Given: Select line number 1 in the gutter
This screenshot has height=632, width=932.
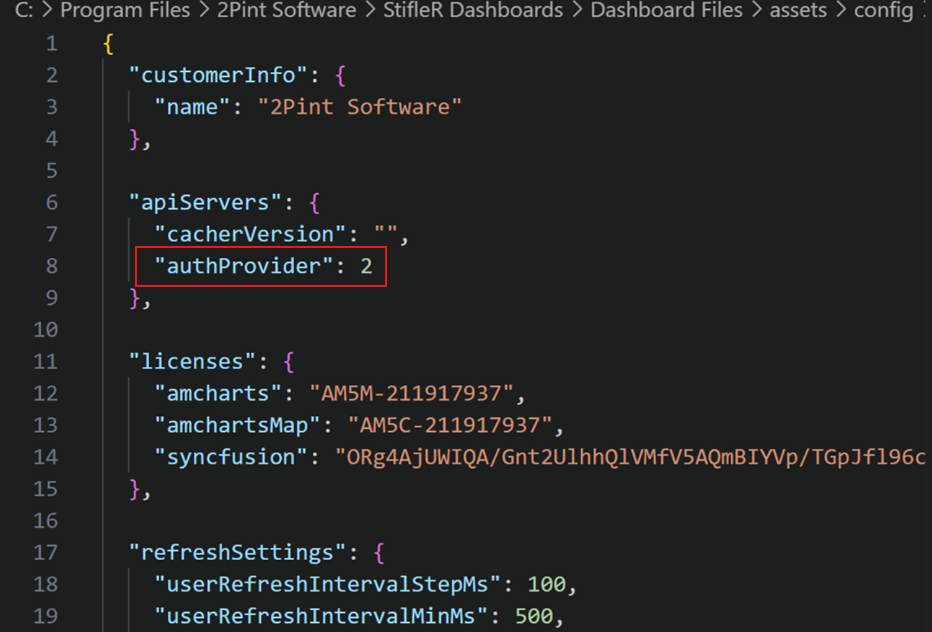Looking at the screenshot, I should pyautogui.click(x=51, y=44).
